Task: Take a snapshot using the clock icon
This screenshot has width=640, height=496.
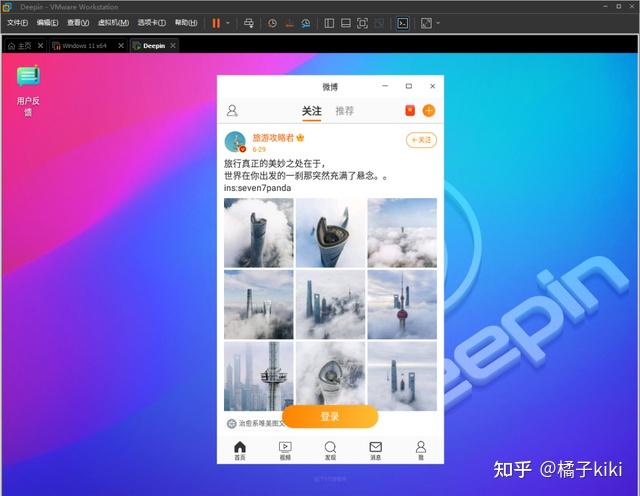Action: (x=272, y=23)
